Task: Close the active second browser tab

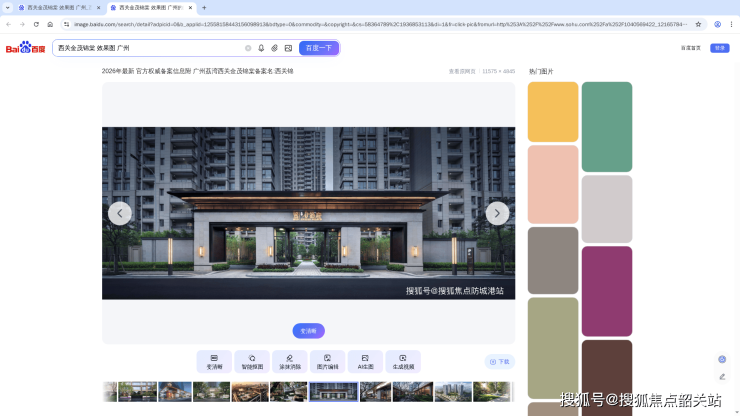Action: pos(190,8)
